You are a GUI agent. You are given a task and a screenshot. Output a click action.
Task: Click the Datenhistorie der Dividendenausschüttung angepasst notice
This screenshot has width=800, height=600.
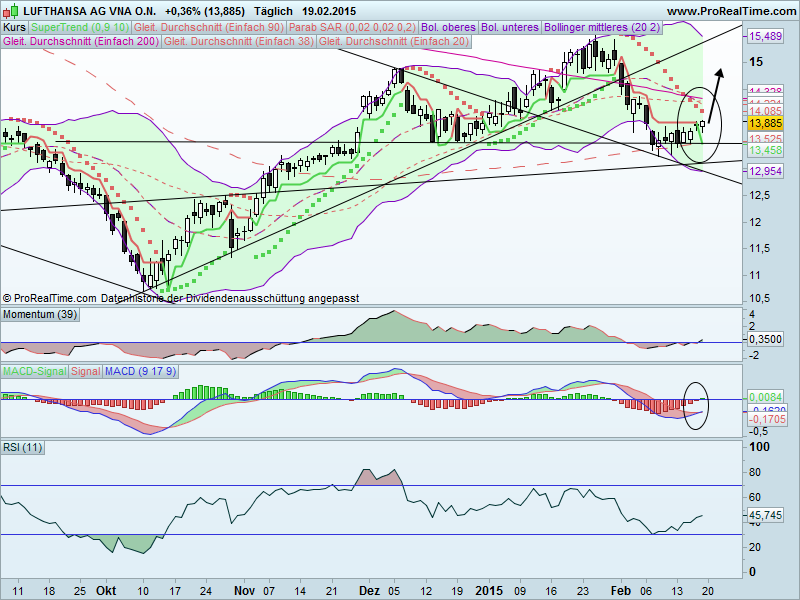point(230,298)
